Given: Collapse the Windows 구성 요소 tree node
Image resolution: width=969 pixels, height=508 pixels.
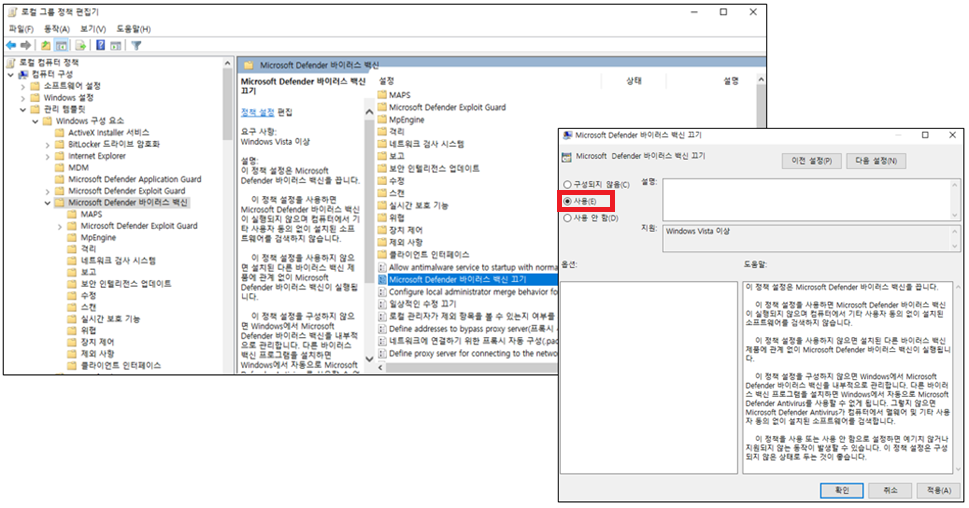Looking at the screenshot, I should click(36, 121).
